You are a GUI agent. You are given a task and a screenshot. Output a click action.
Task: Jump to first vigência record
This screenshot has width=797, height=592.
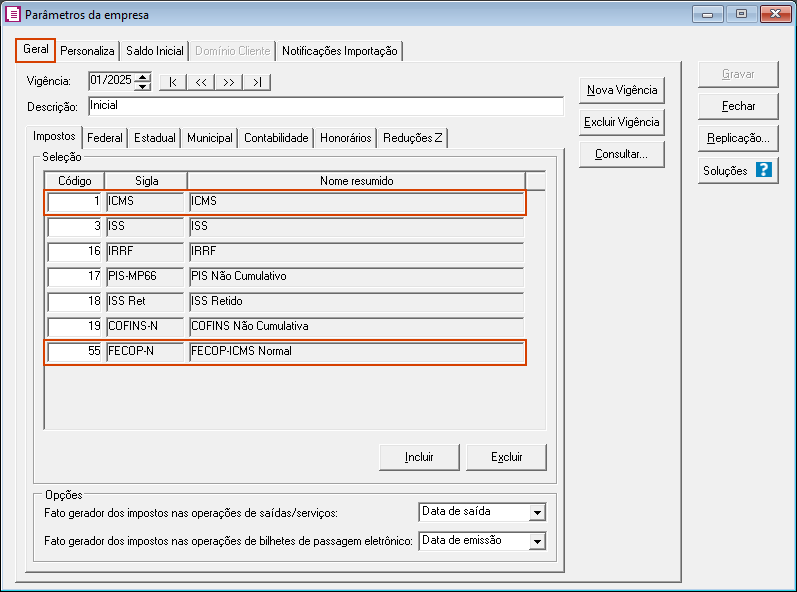click(x=173, y=82)
